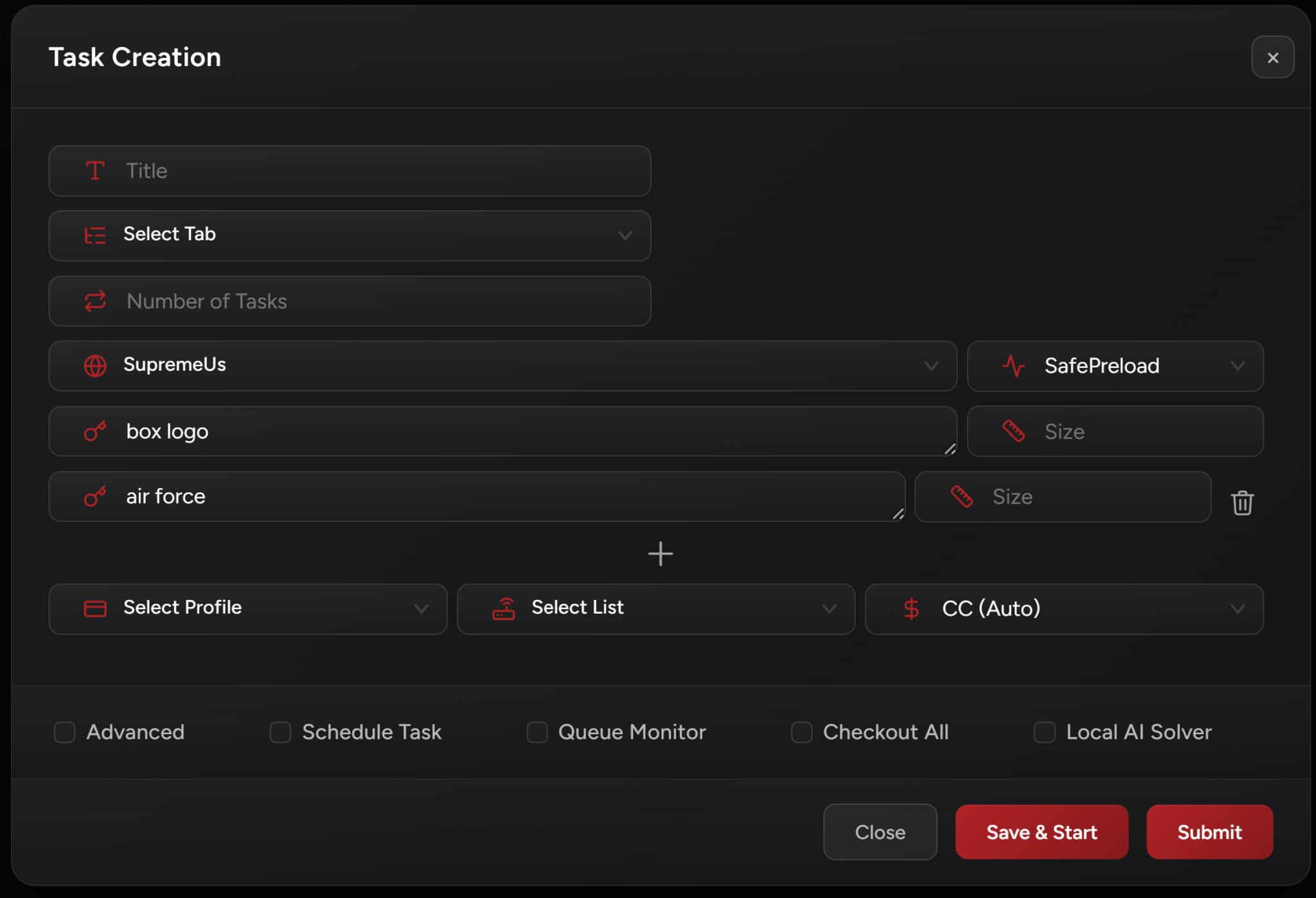Click the plus icon to add keyword row

[x=660, y=554]
